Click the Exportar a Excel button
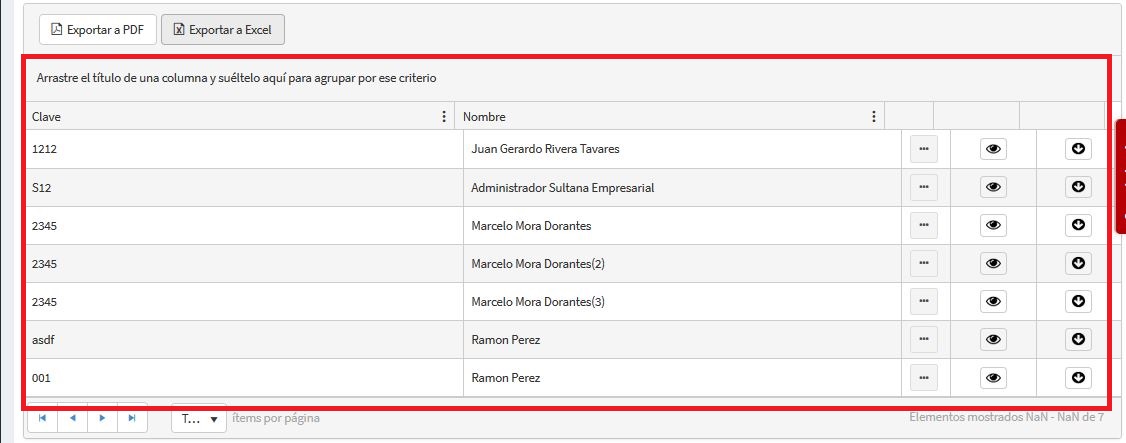The height and width of the screenshot is (443, 1126). (x=223, y=30)
